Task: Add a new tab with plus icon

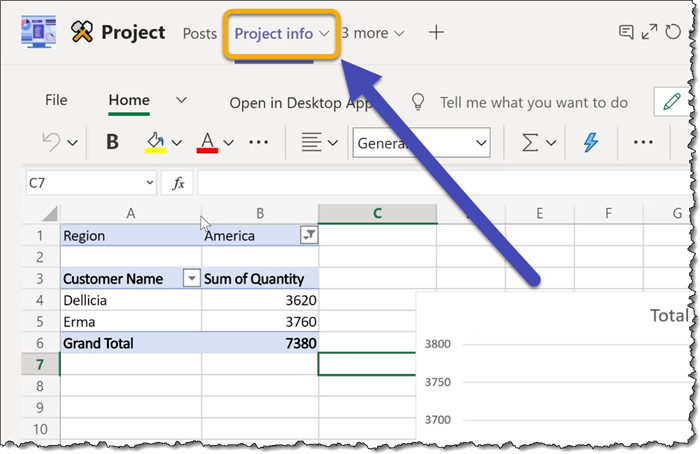Action: (436, 33)
